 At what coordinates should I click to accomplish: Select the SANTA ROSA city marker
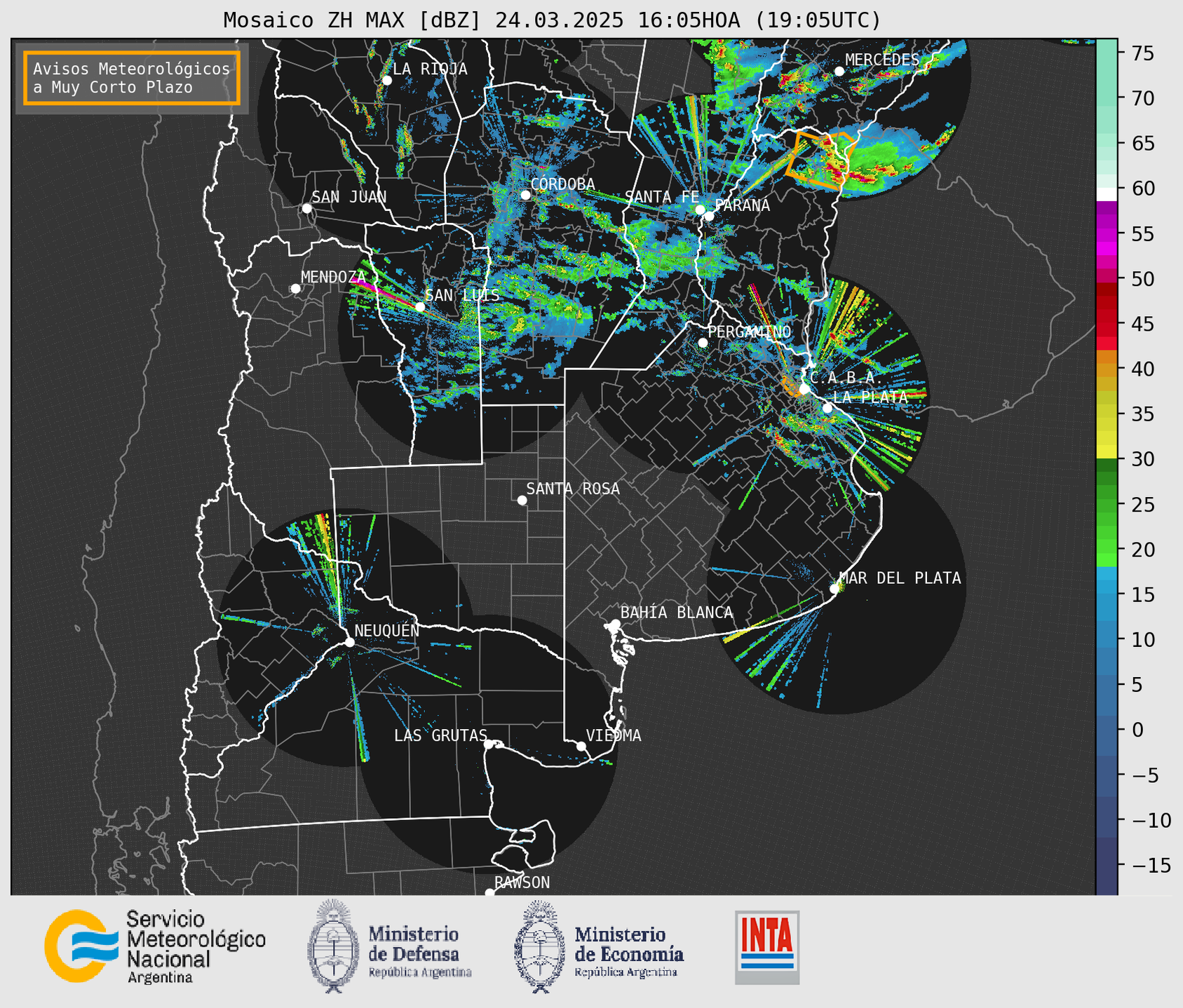[522, 500]
